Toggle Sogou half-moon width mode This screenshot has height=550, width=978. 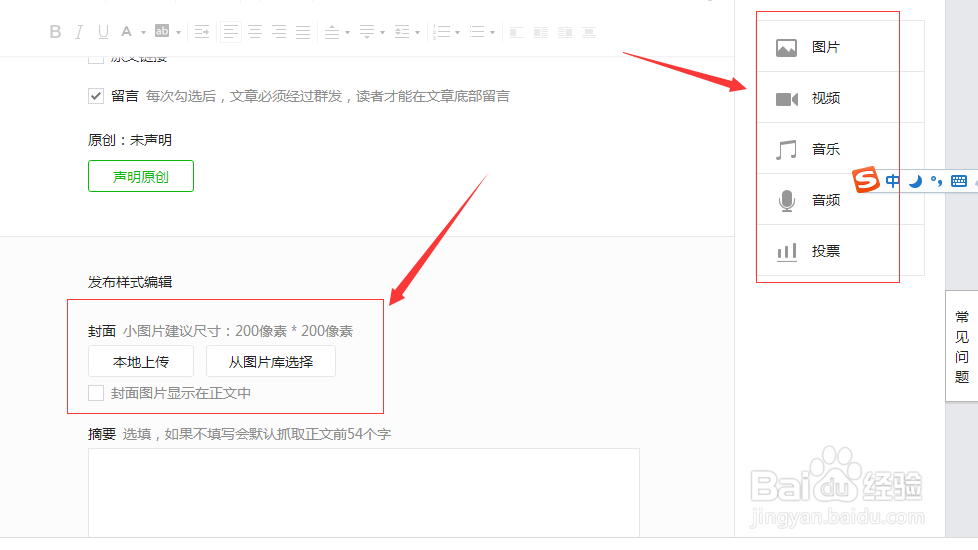(915, 181)
